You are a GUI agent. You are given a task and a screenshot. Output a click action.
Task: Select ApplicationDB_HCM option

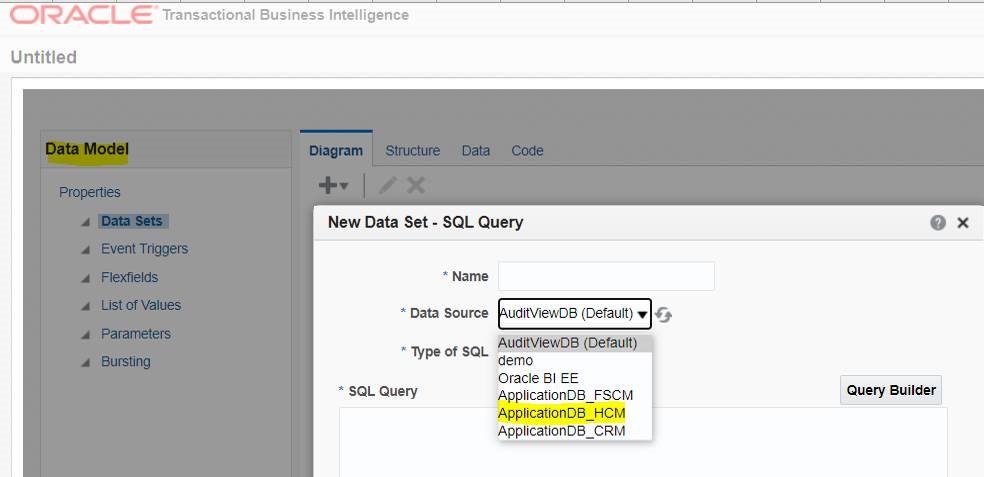click(575, 413)
